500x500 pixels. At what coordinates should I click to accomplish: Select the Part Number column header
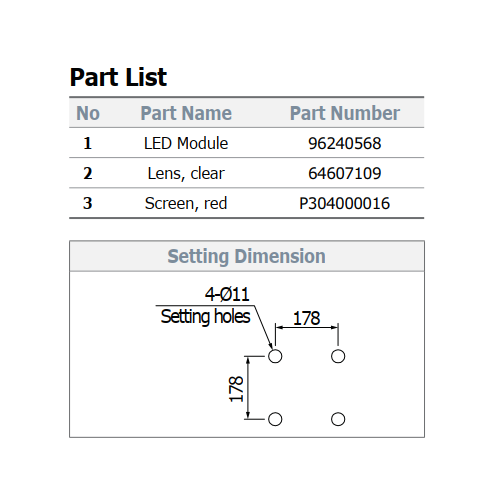[345, 113]
